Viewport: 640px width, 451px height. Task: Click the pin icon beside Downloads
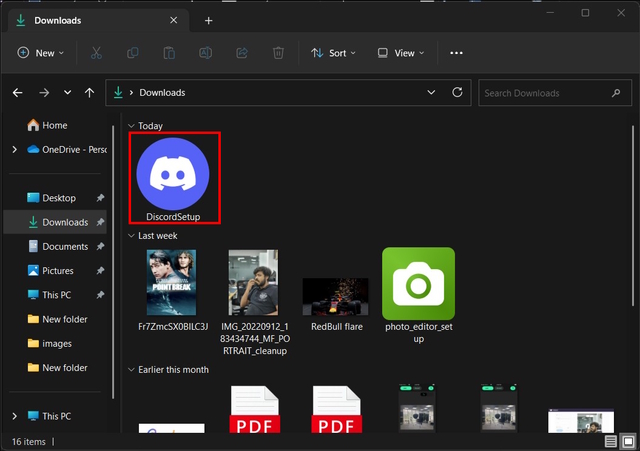click(x=100, y=222)
